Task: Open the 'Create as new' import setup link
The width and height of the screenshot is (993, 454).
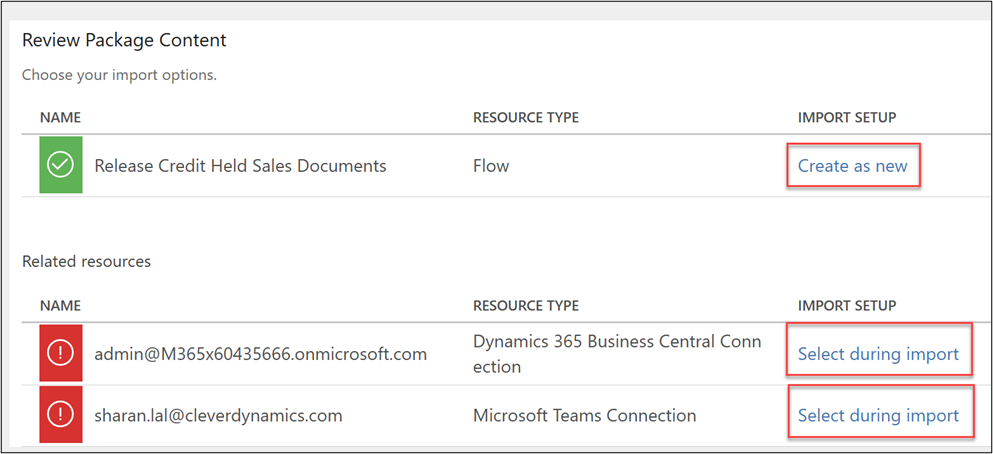Action: [852, 166]
